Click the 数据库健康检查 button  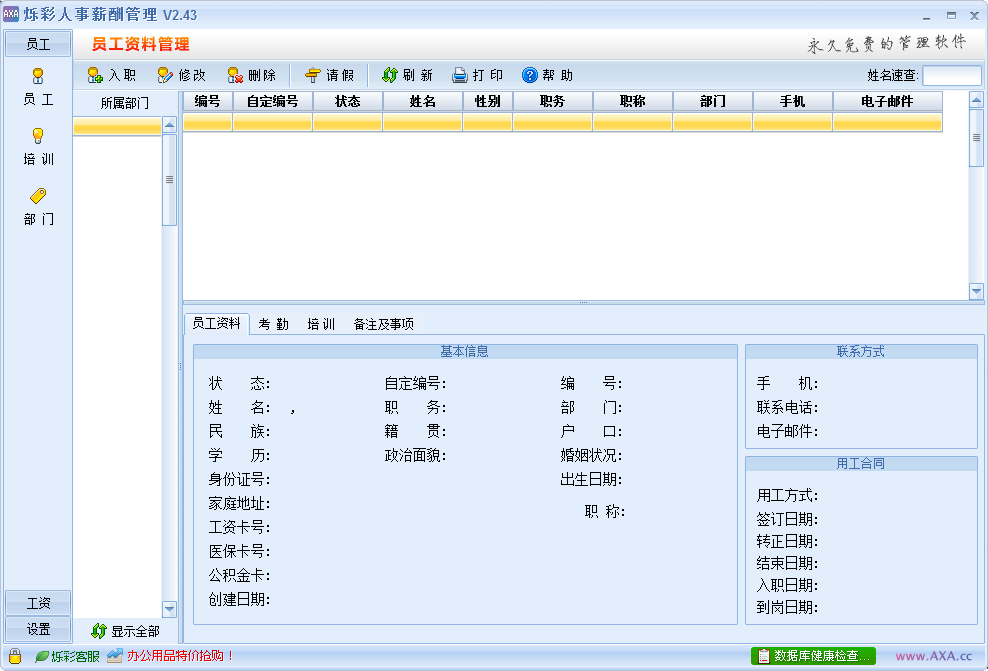[x=813, y=656]
